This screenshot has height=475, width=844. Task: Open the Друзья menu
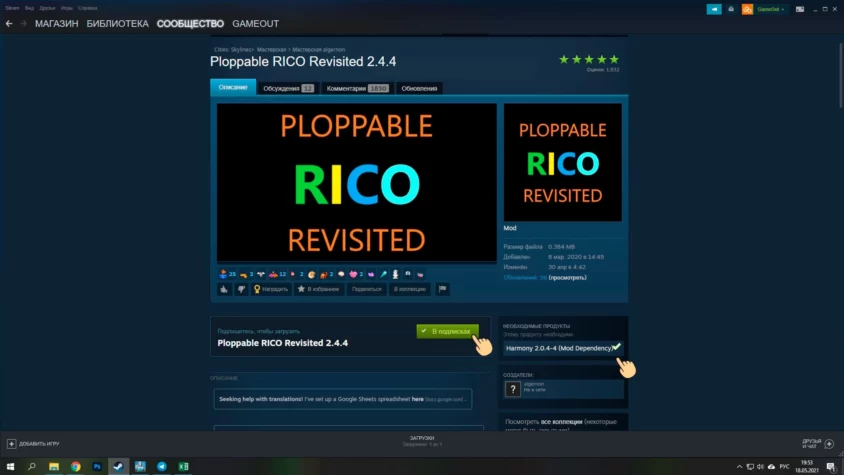47,8
